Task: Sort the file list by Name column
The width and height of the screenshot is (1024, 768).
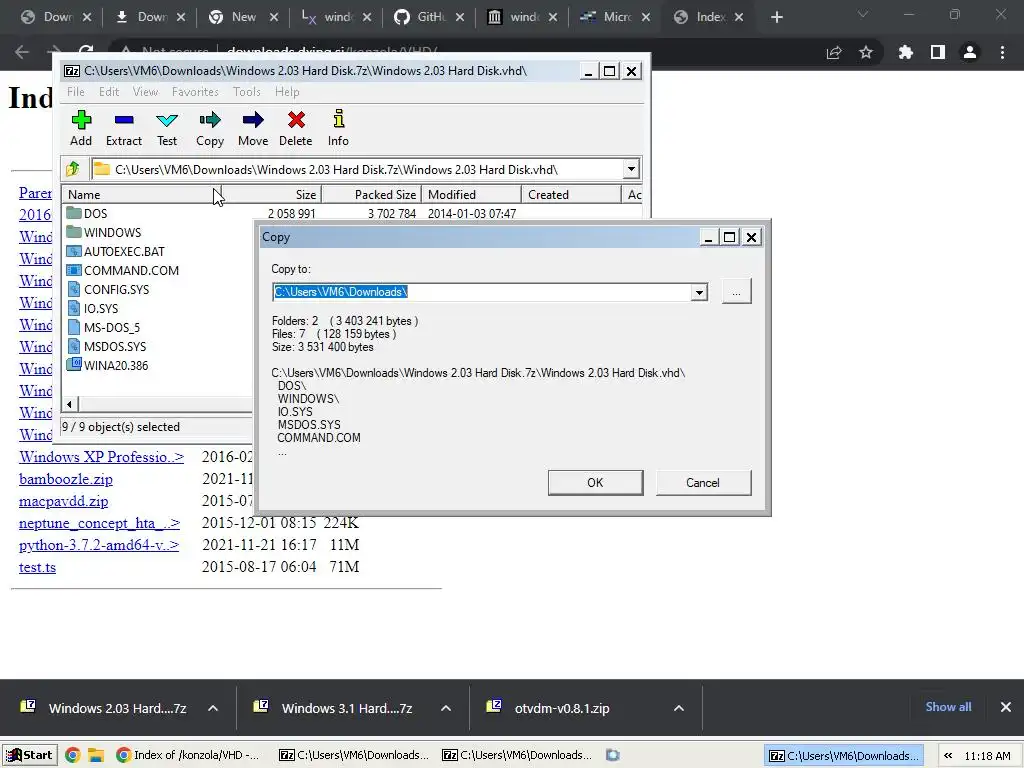Action: [x=140, y=195]
